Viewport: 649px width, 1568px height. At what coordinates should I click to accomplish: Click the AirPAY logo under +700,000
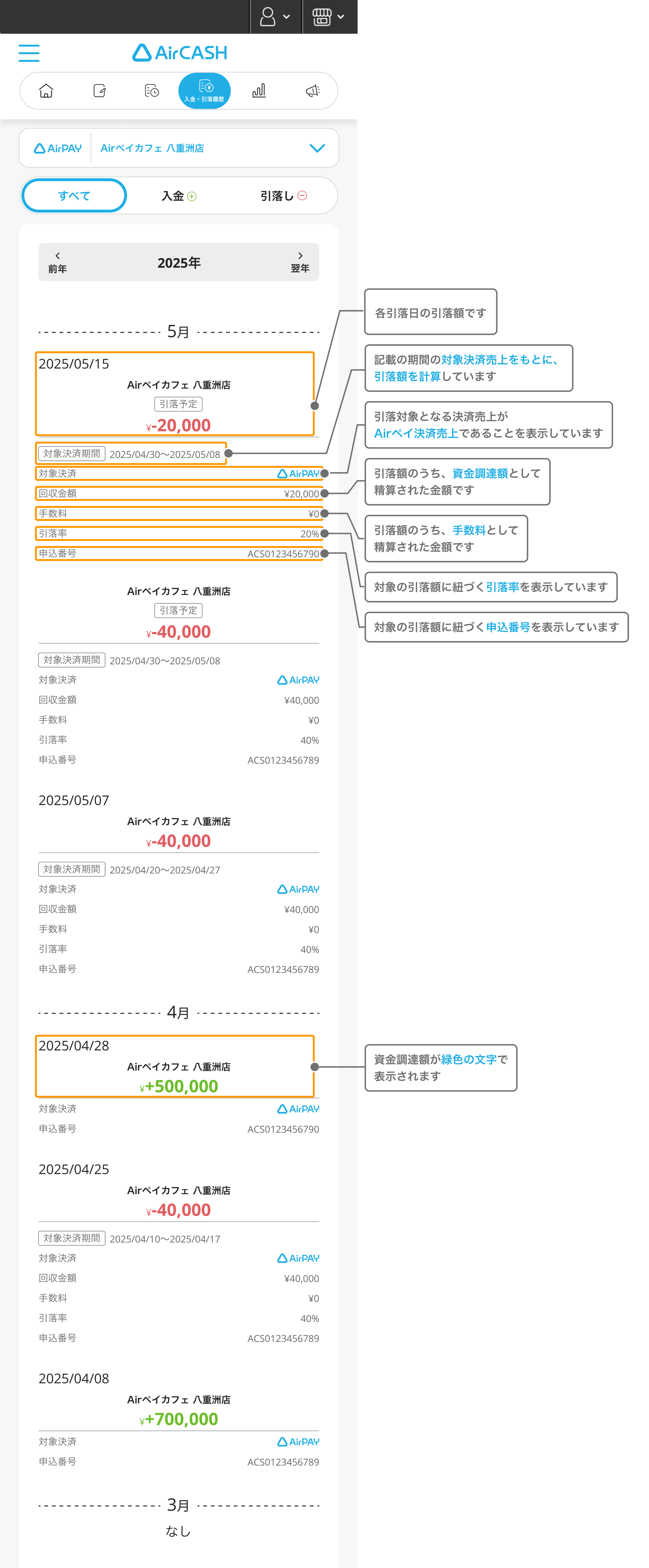click(x=298, y=1442)
